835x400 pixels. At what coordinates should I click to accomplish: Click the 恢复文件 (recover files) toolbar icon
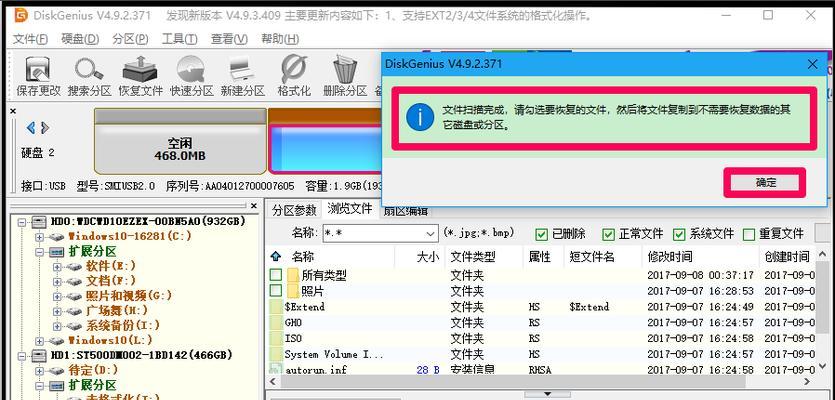coord(140,69)
